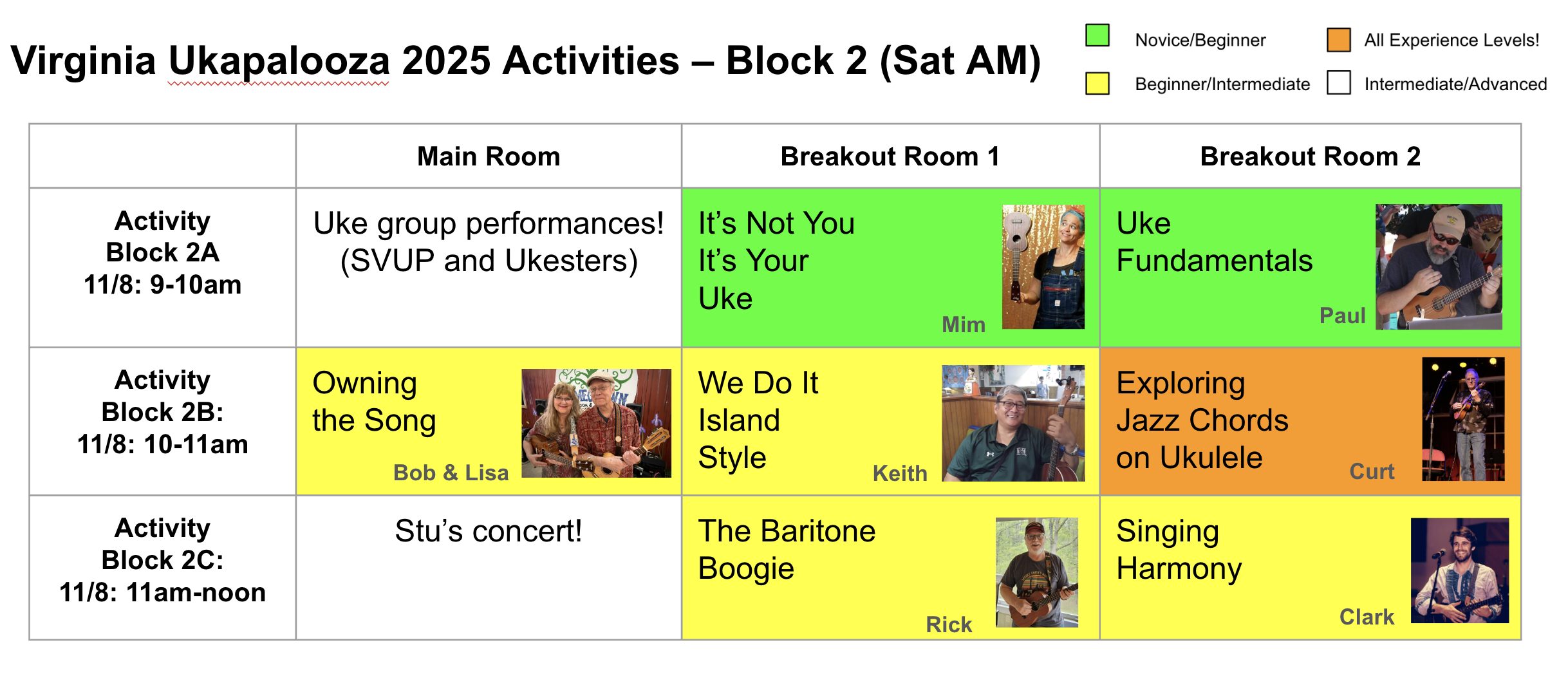Select Curt's stage photo
This screenshot has height=676, width=1568.
point(1463,419)
